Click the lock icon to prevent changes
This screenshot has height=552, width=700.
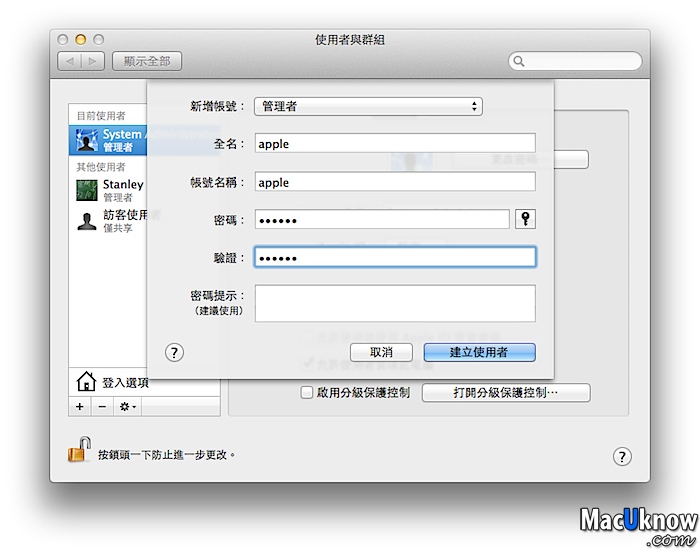point(79,450)
